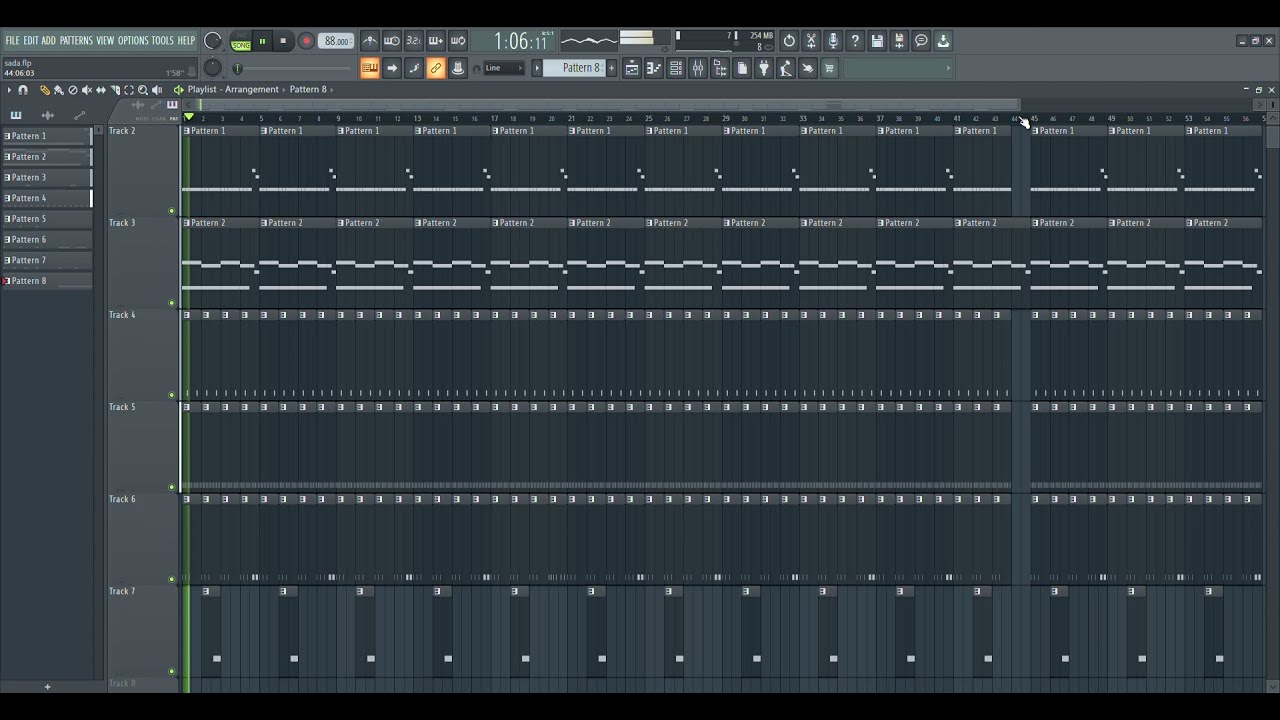
Task: Open the audio editor scissors icon
Action: [811, 41]
